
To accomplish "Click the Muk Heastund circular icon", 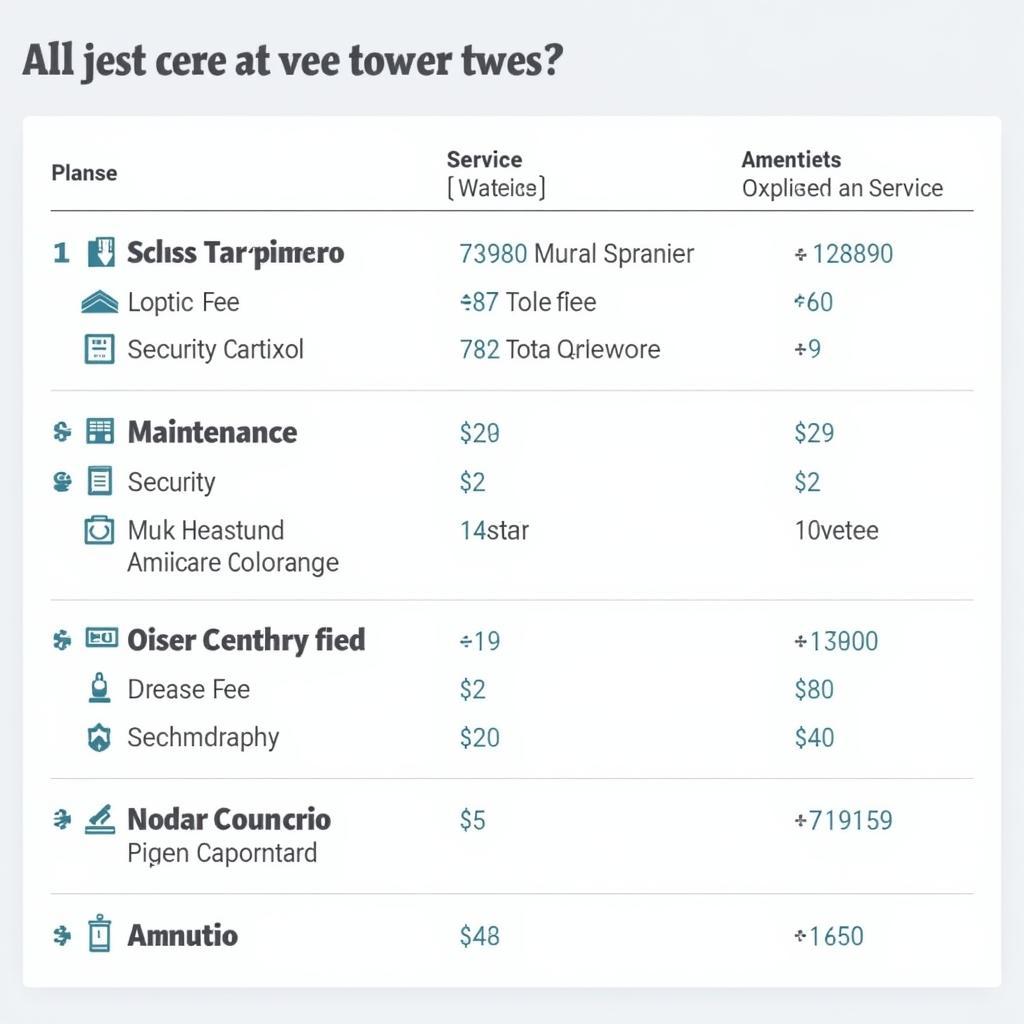I will point(99,530).
